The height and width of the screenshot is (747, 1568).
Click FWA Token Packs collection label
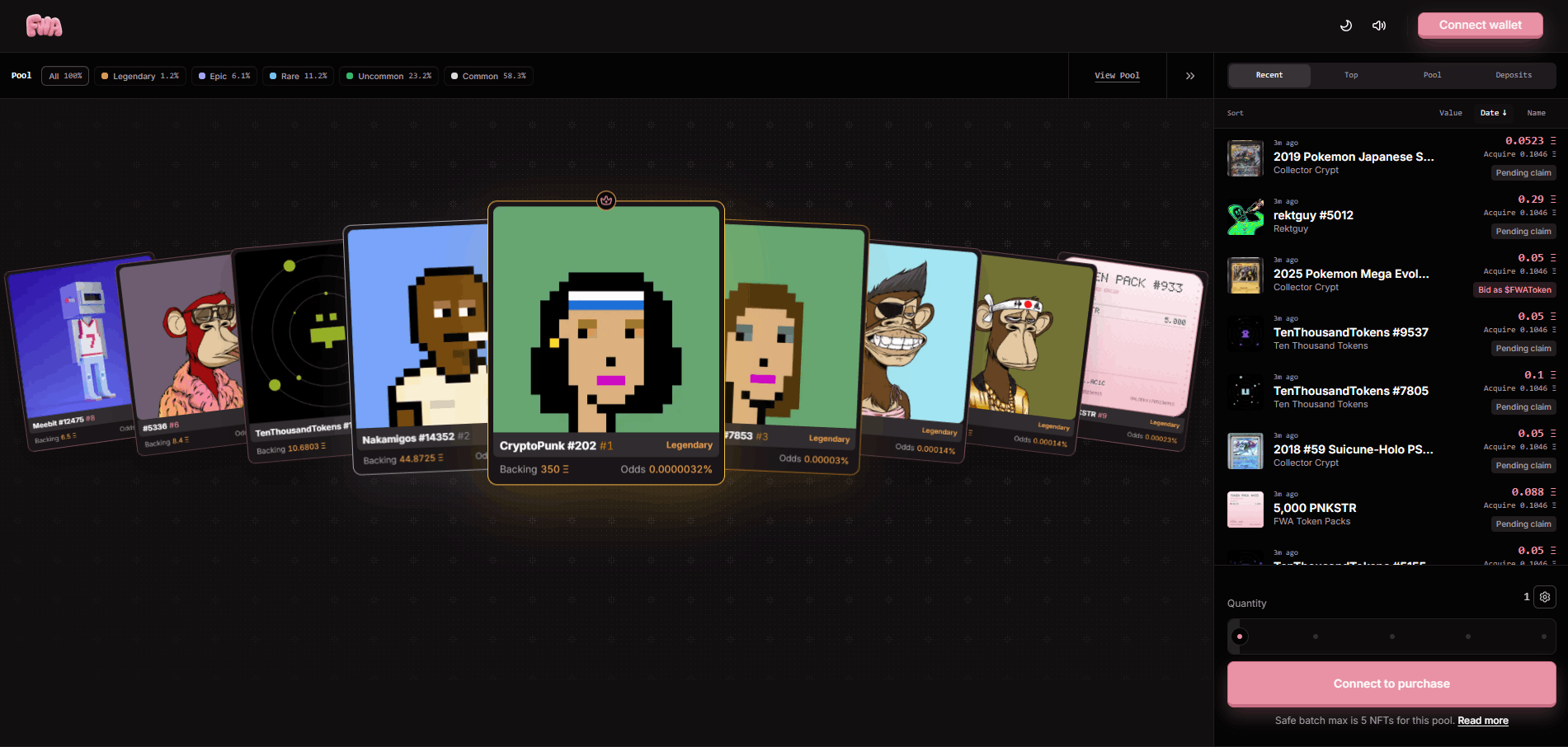[x=1311, y=521]
